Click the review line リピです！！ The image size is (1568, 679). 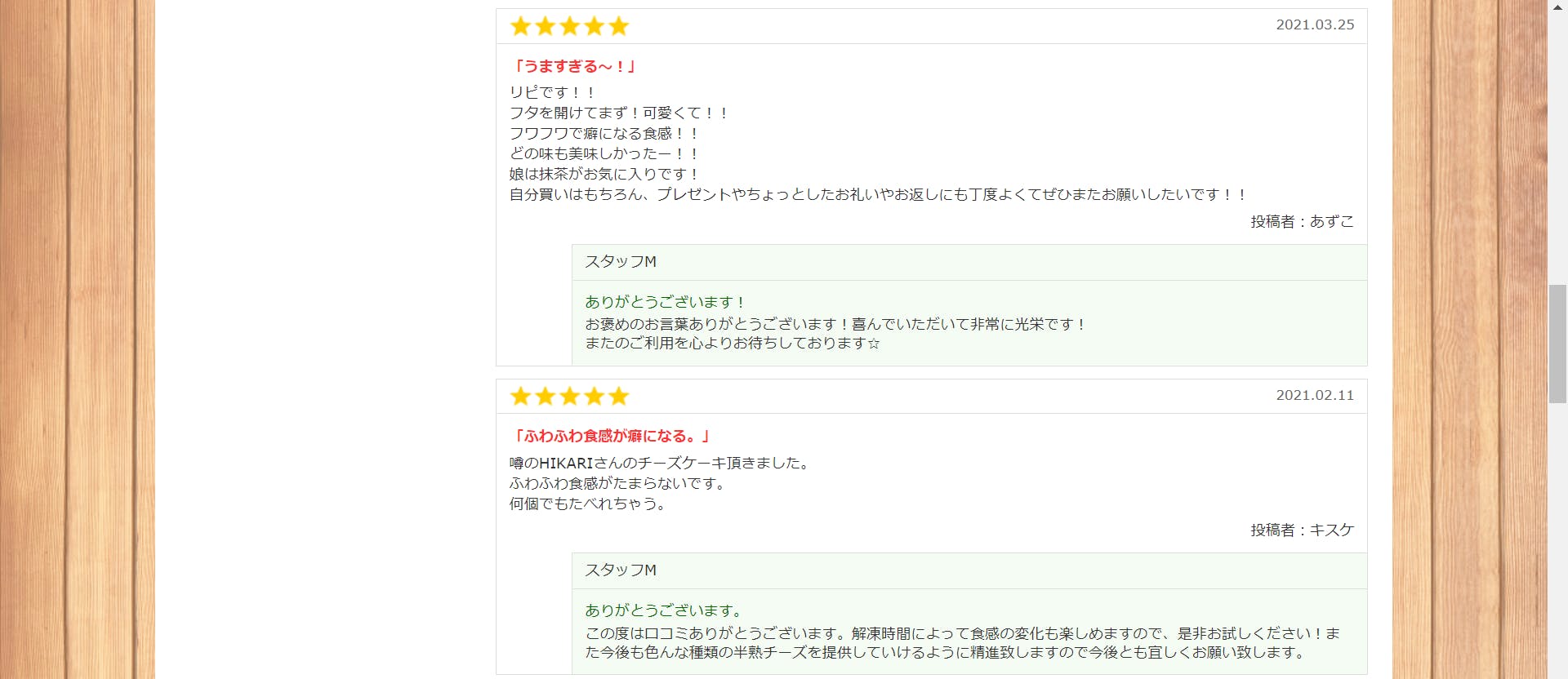click(553, 92)
